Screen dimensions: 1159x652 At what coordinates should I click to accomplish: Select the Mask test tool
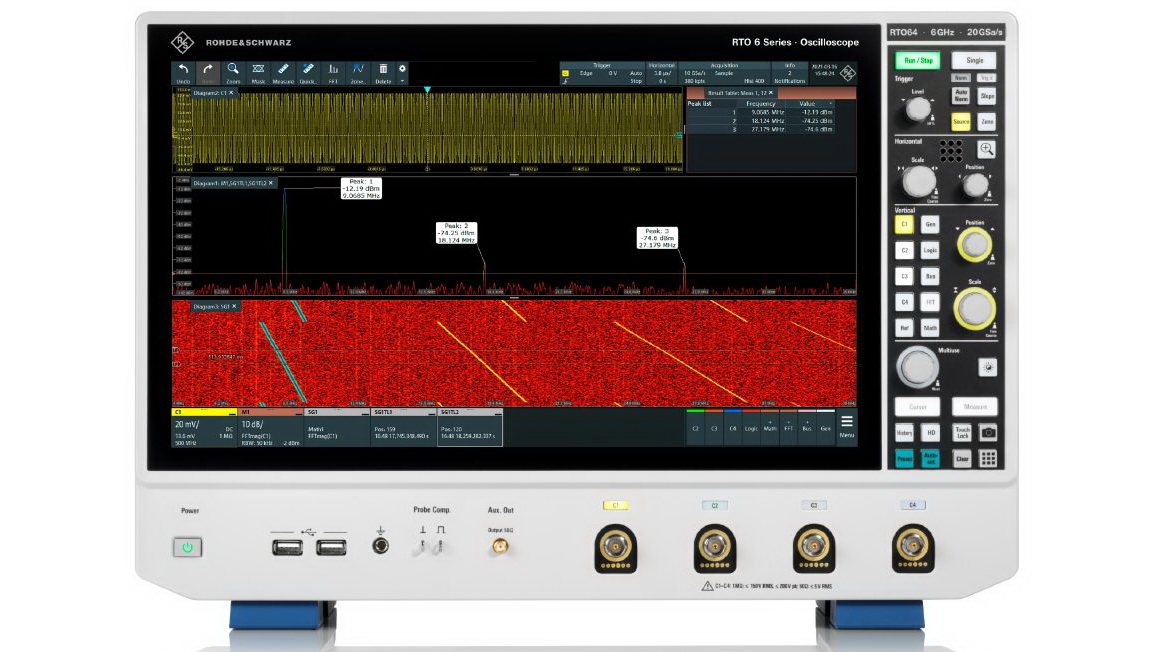[258, 72]
